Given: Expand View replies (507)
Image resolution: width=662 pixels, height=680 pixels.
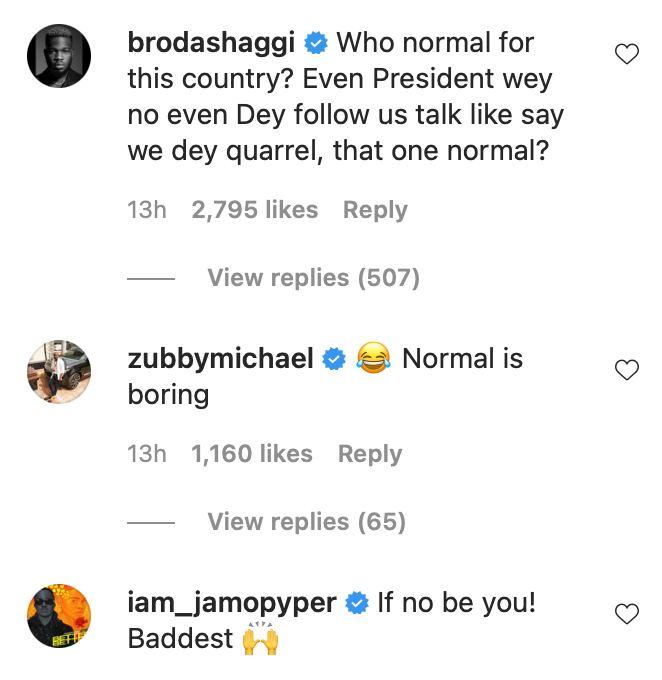Looking at the screenshot, I should point(313,278).
